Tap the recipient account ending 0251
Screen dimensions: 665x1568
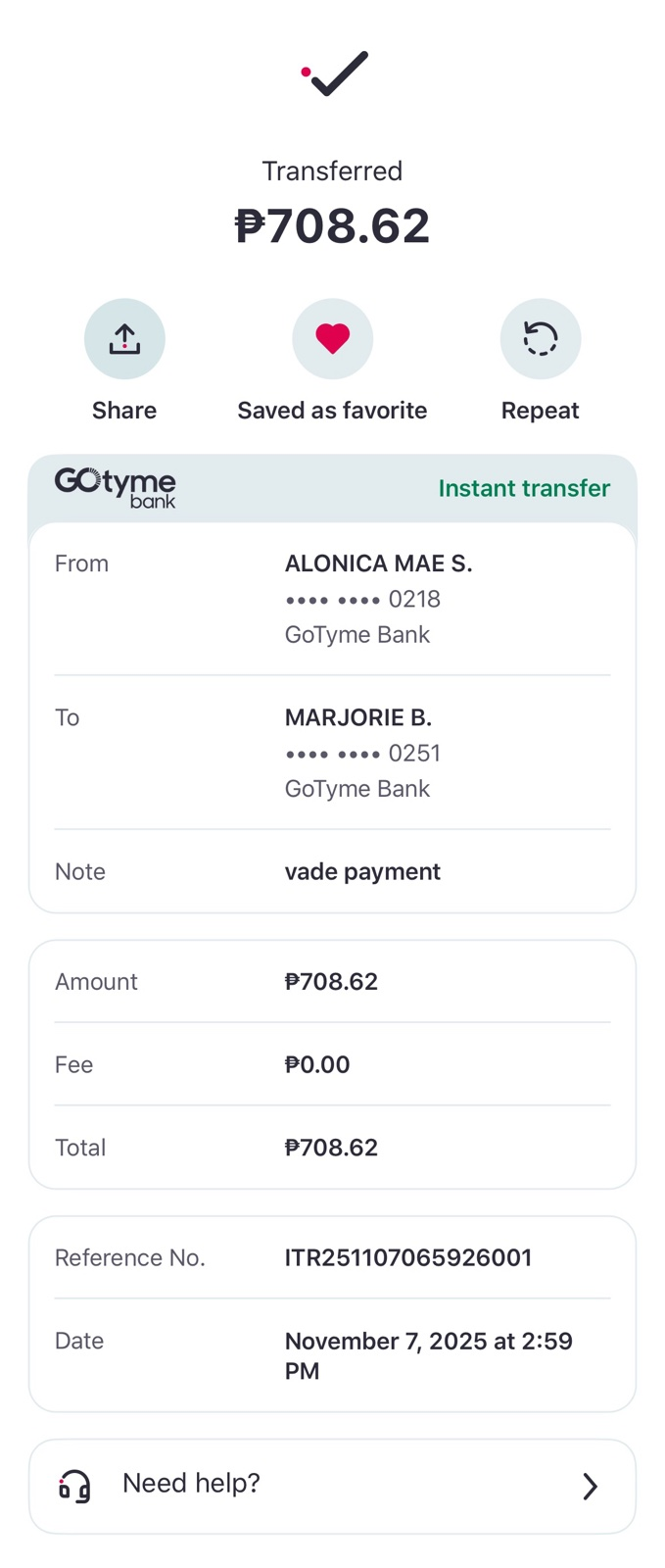tap(362, 753)
